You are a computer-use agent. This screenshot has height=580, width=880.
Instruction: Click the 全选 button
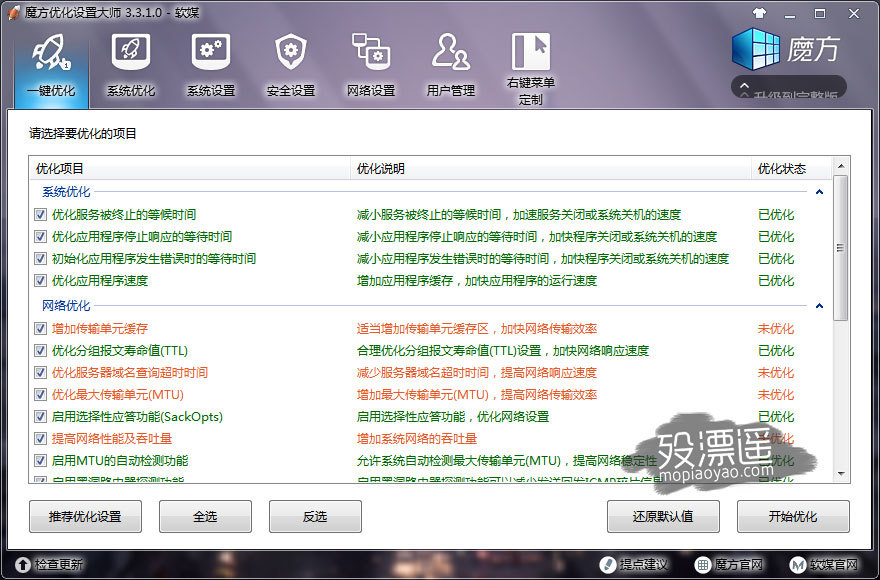pos(205,517)
